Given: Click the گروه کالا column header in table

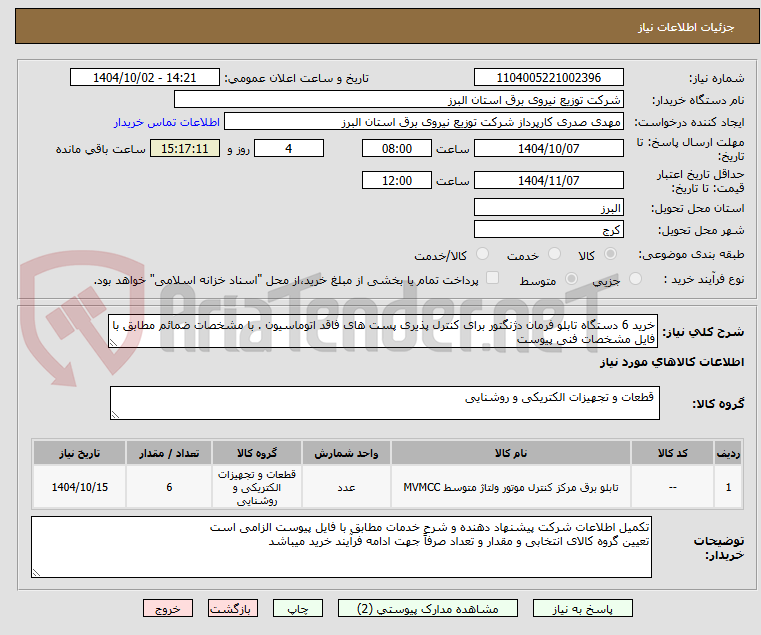Looking at the screenshot, I should click(257, 453).
